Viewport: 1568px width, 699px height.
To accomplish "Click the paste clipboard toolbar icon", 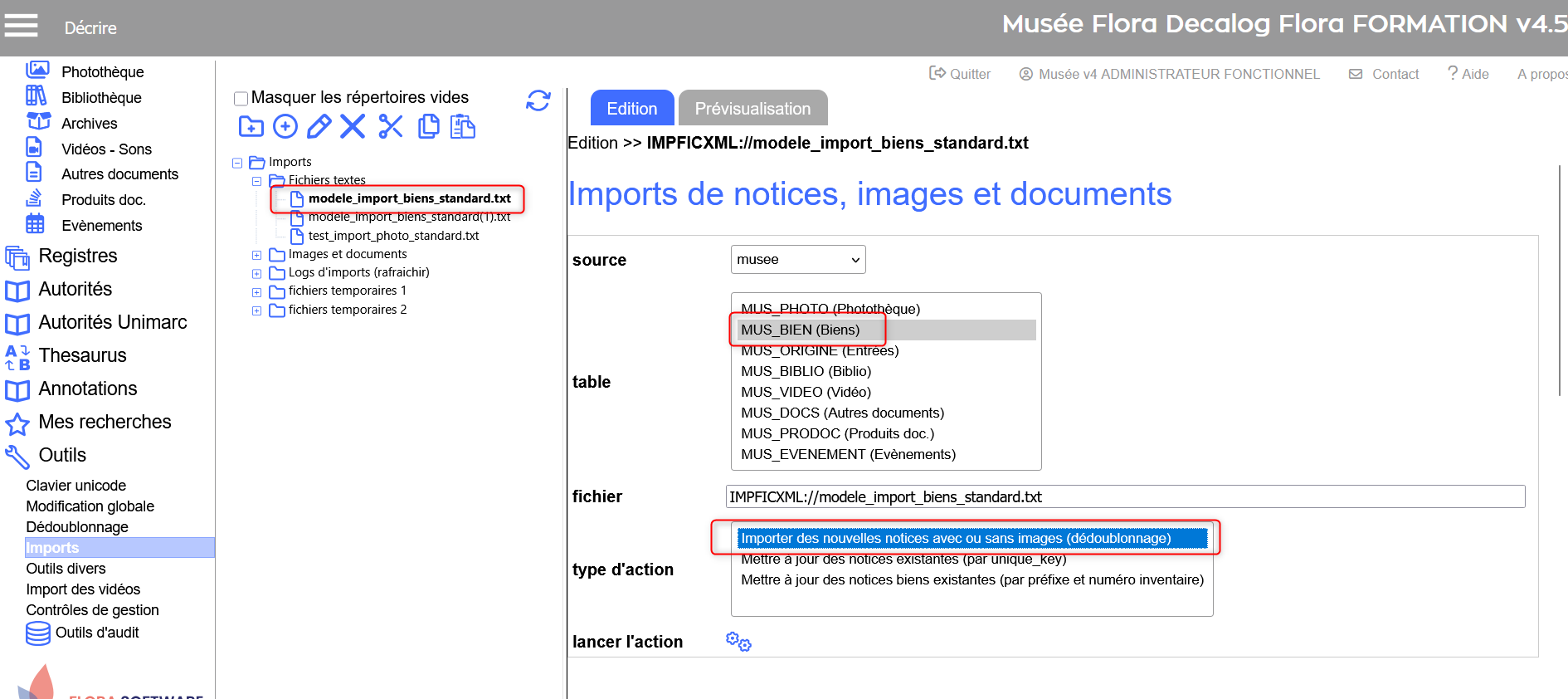I will pos(463,126).
